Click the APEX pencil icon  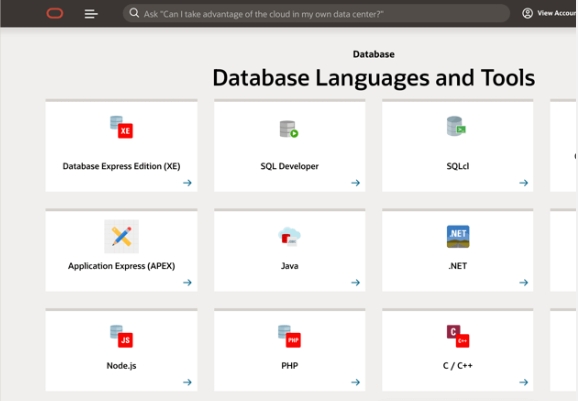tap(121, 236)
